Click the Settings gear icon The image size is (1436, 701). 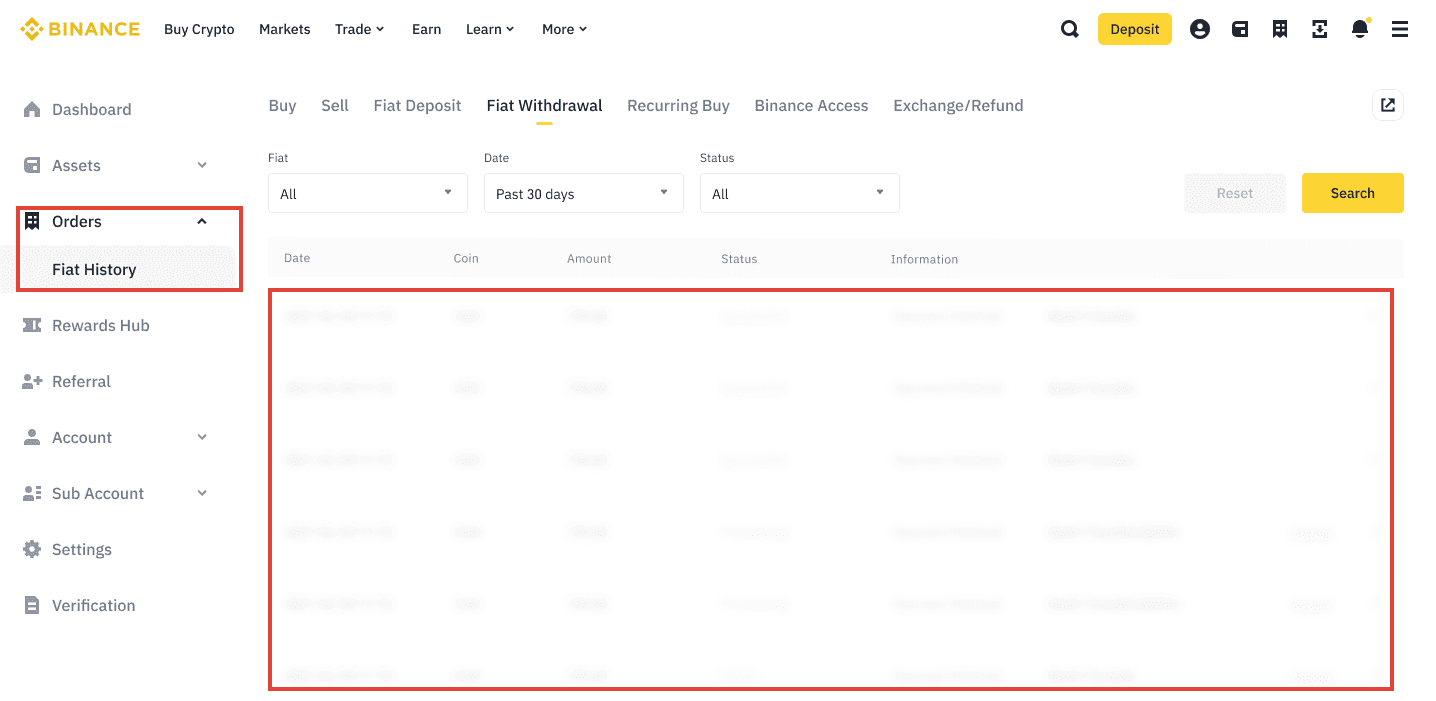pyautogui.click(x=32, y=549)
